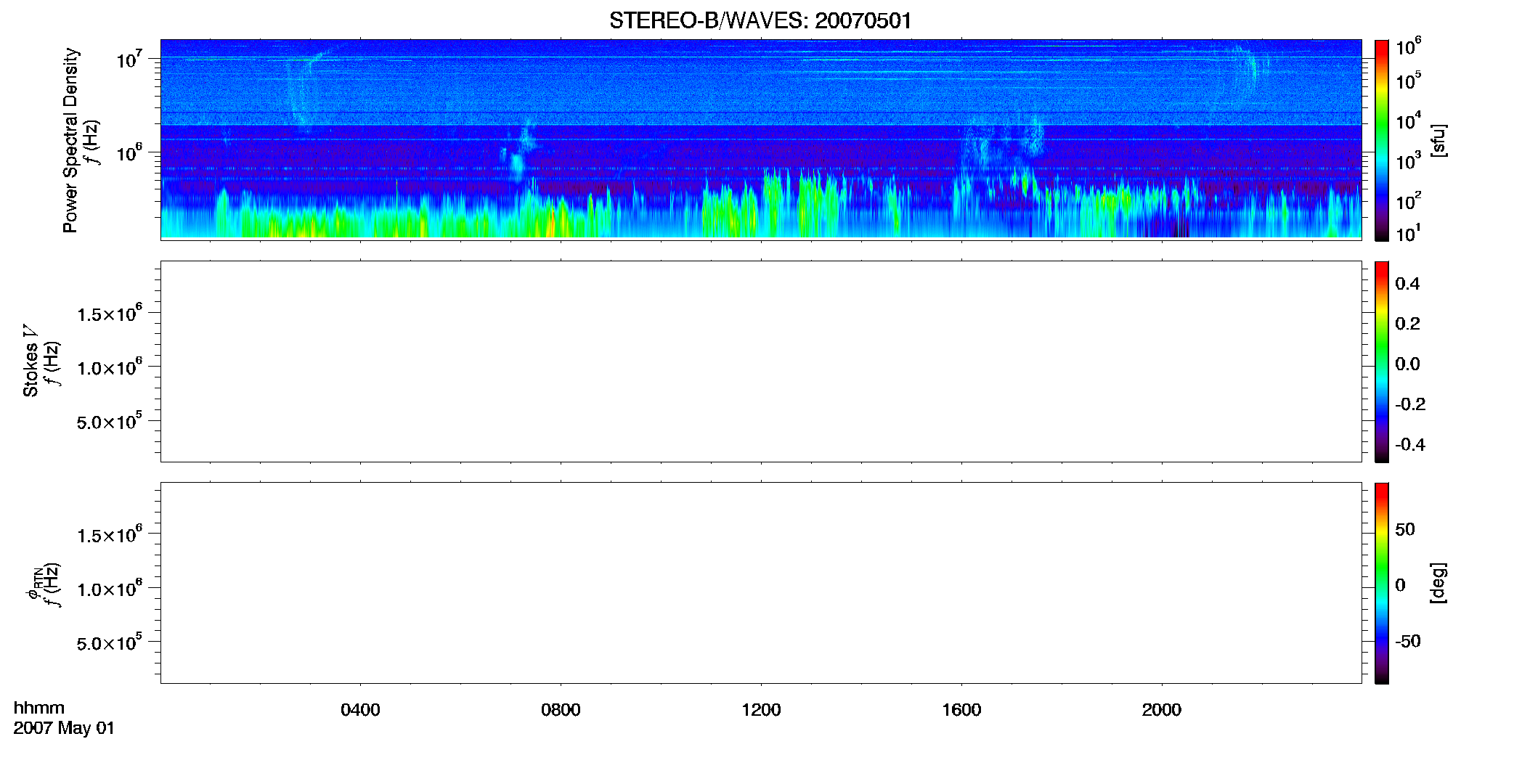1522x784 pixels.
Task: Click the 2000 time tick label
Action: (x=1162, y=710)
